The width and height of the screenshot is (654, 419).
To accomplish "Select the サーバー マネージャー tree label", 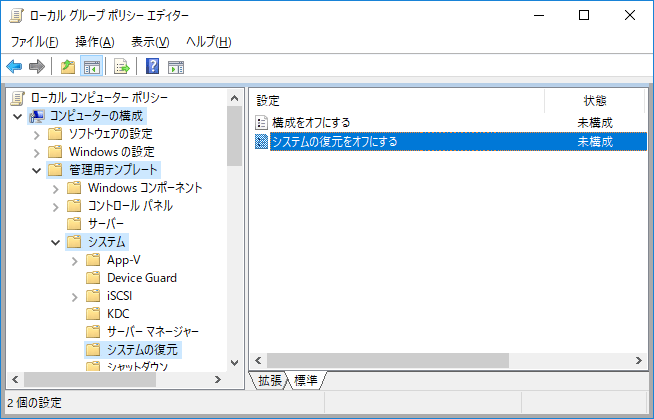I will coord(153,331).
